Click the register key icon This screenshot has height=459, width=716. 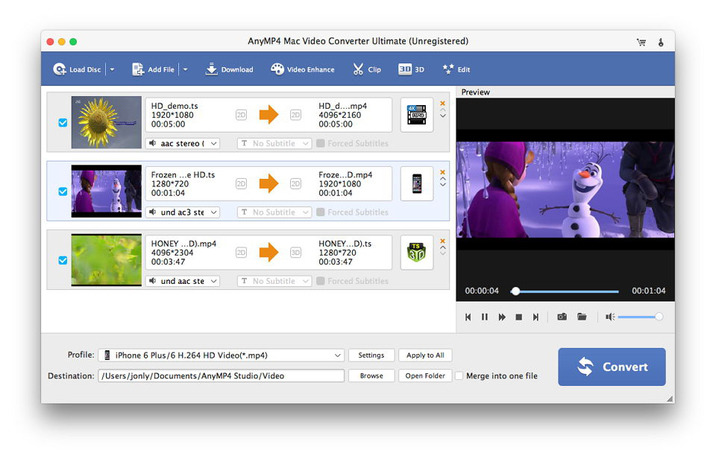pyautogui.click(x=661, y=42)
